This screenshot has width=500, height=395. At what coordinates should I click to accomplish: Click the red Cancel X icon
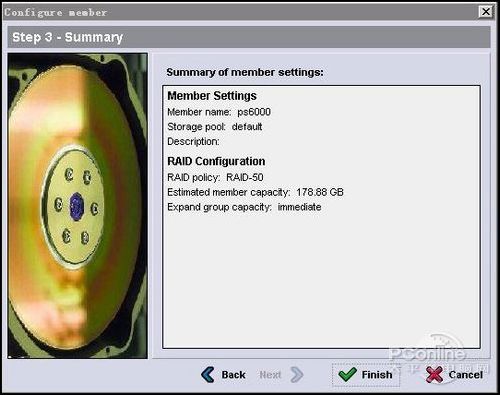(434, 375)
